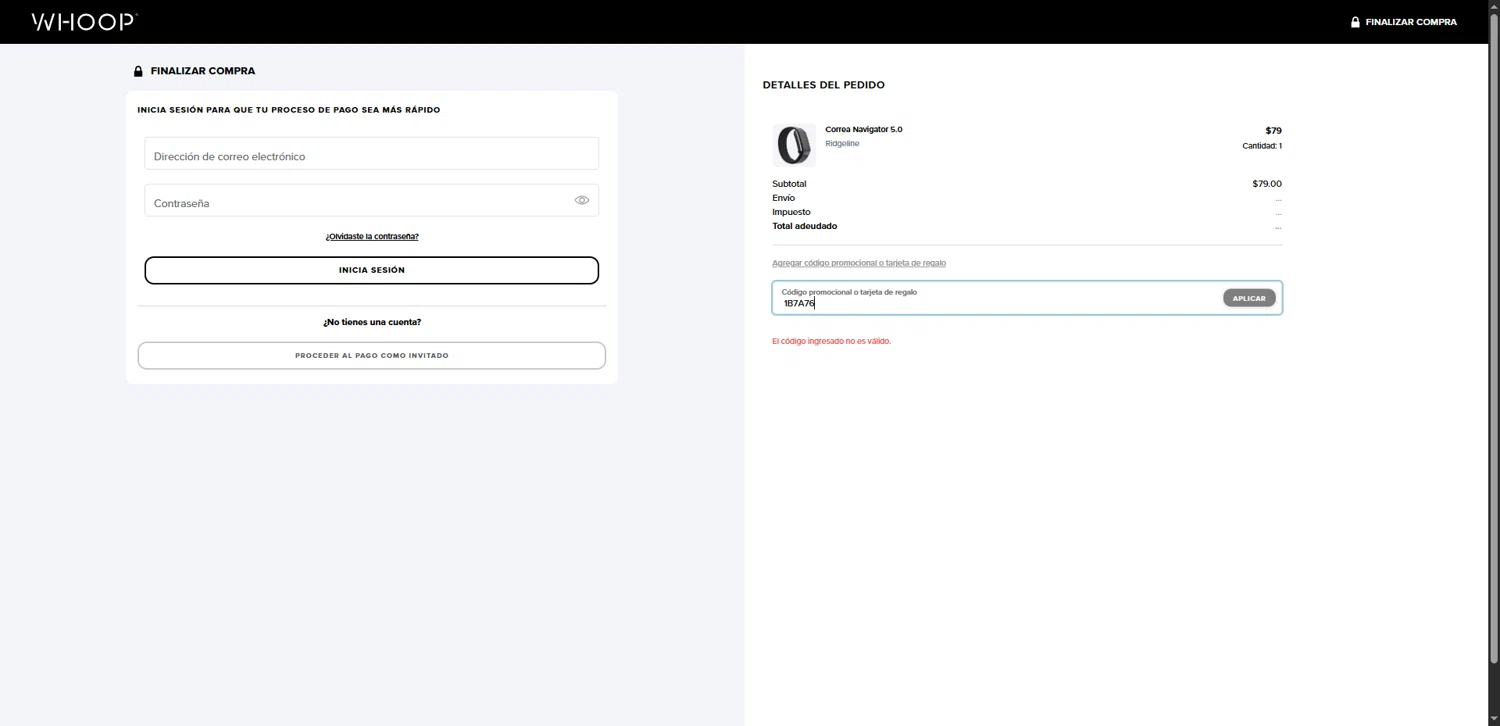Click the Correa Navigator 5.0 product name
Image resolution: width=1500 pixels, height=726 pixels.
click(x=864, y=130)
